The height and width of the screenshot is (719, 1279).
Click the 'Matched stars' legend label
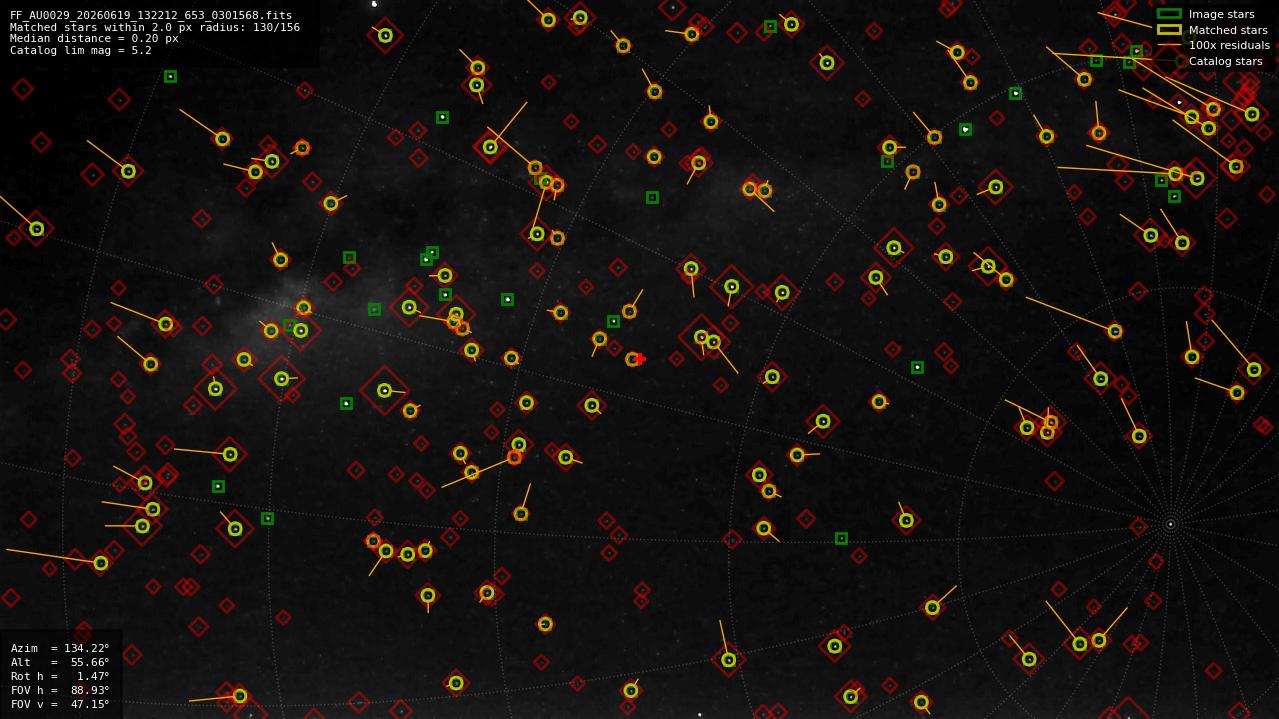[x=1228, y=30]
